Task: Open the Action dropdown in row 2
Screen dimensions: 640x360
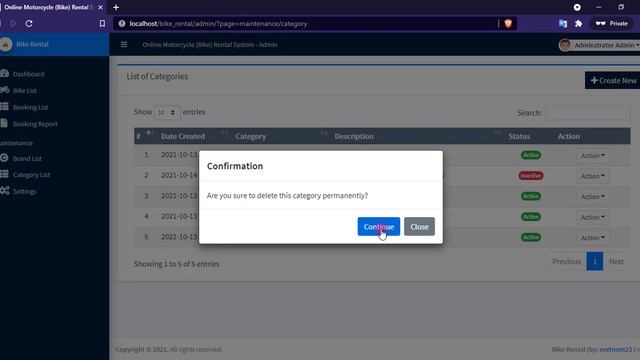Action: 593,176
